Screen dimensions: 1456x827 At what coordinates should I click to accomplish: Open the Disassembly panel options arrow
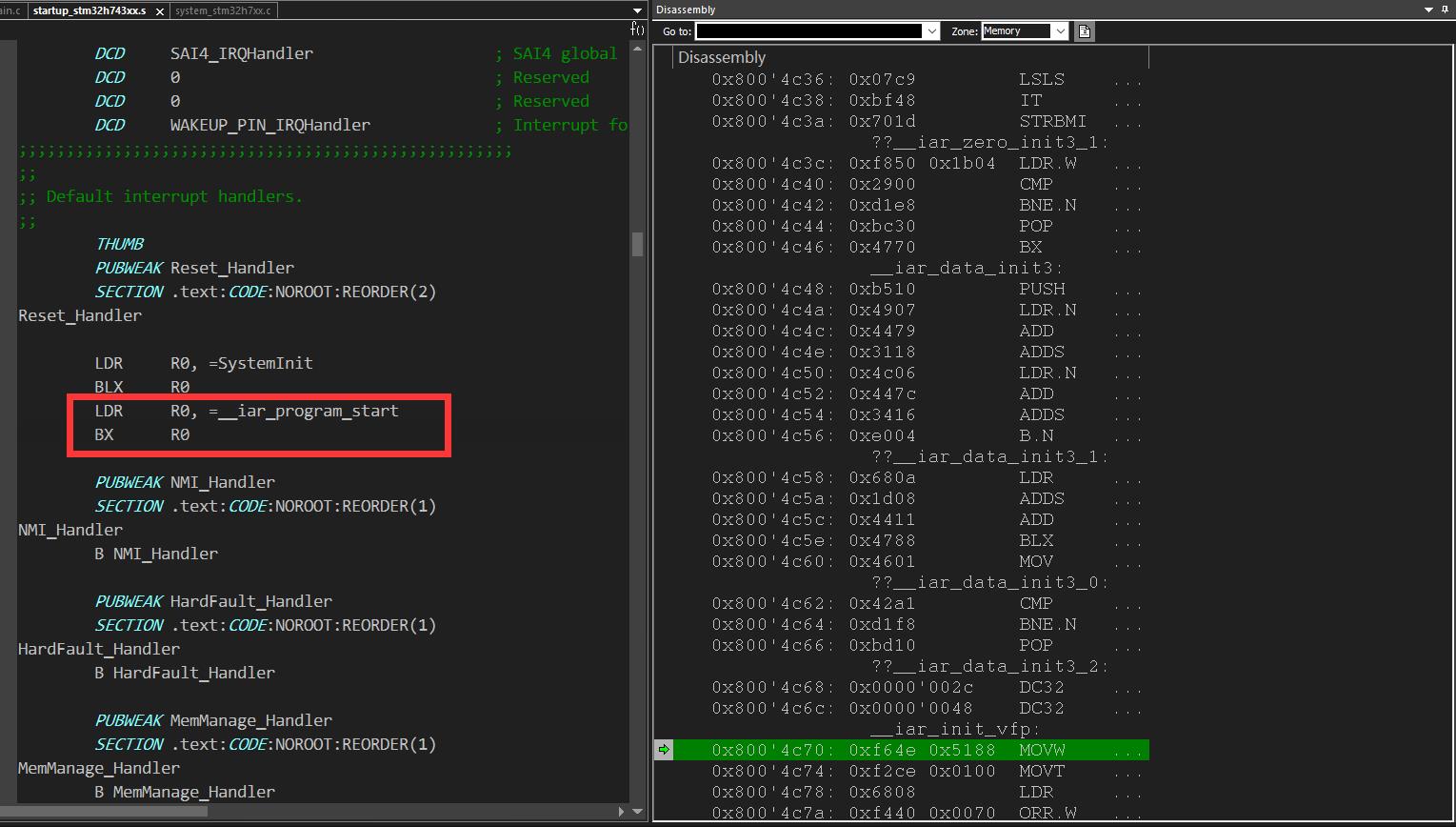(x=1428, y=10)
